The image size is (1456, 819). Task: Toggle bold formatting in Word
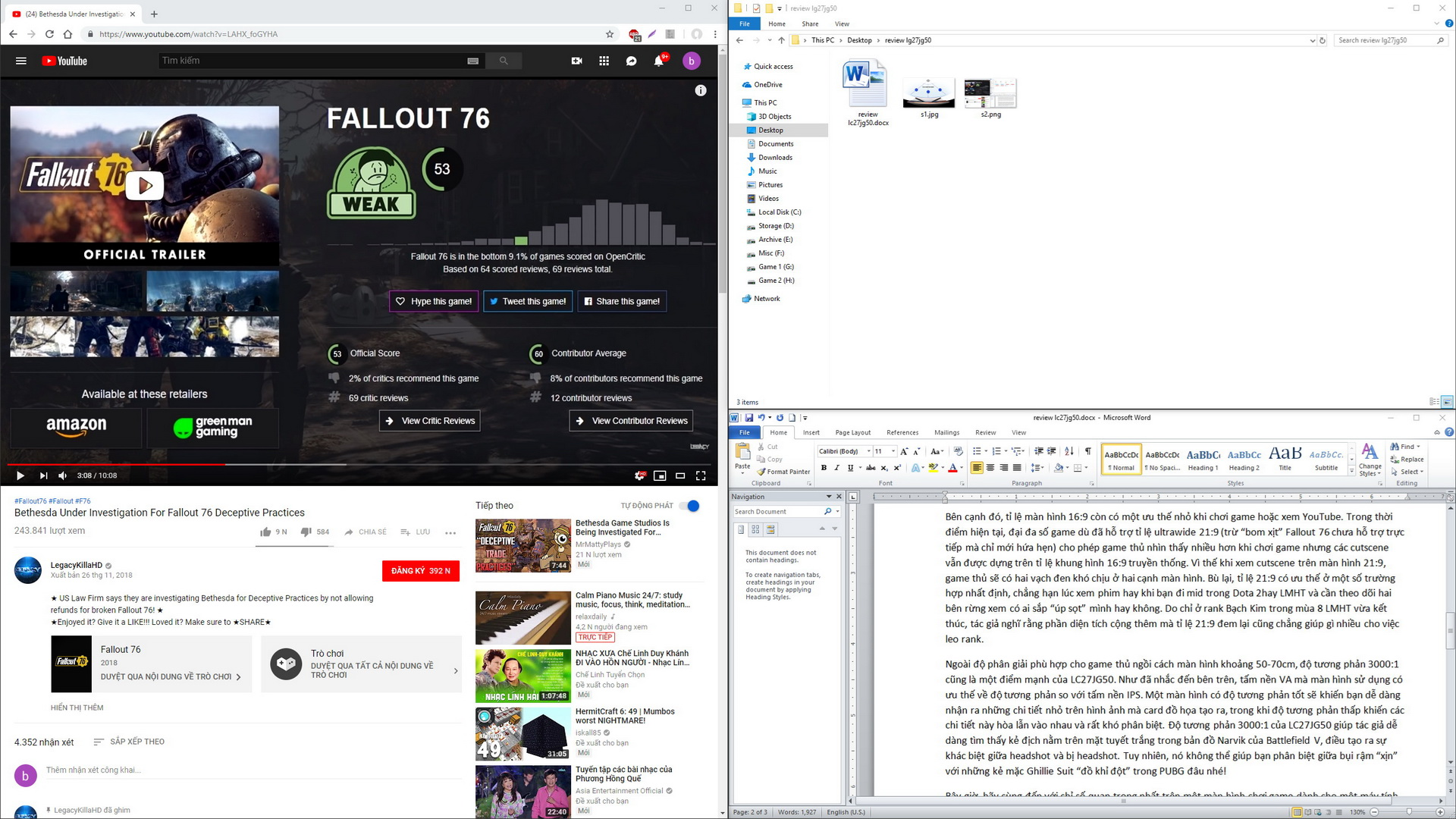tap(824, 468)
